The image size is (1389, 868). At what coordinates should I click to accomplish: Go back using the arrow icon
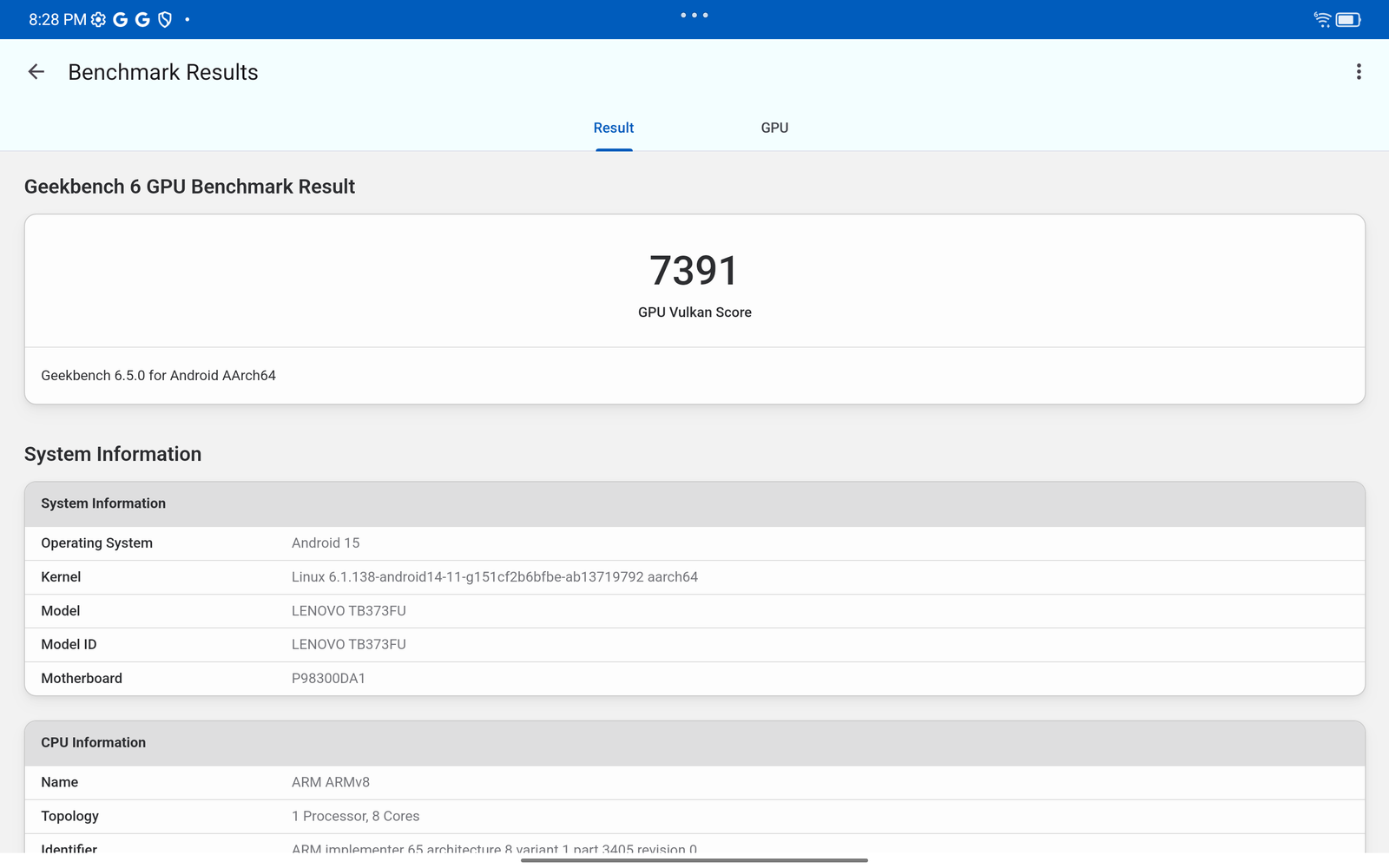point(36,72)
